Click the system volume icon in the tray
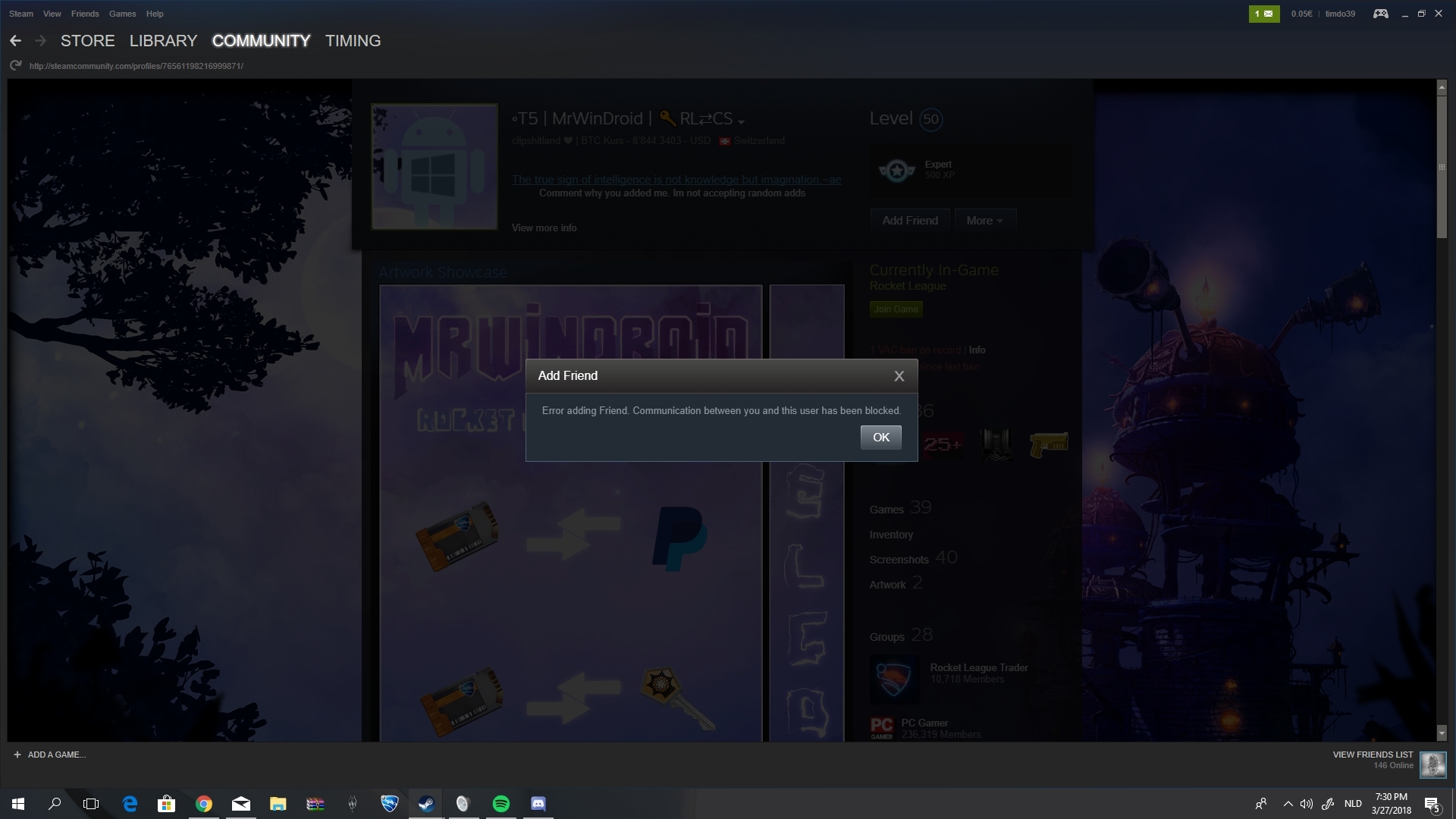 (x=1306, y=804)
